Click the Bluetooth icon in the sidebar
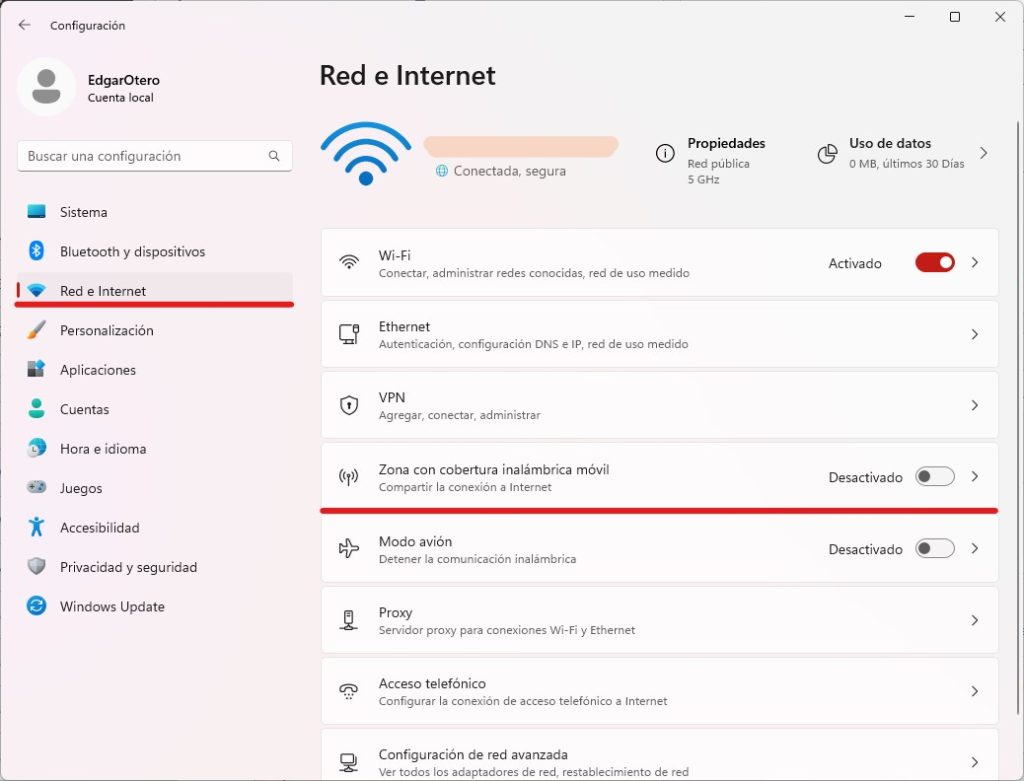The image size is (1024, 781). (x=37, y=251)
